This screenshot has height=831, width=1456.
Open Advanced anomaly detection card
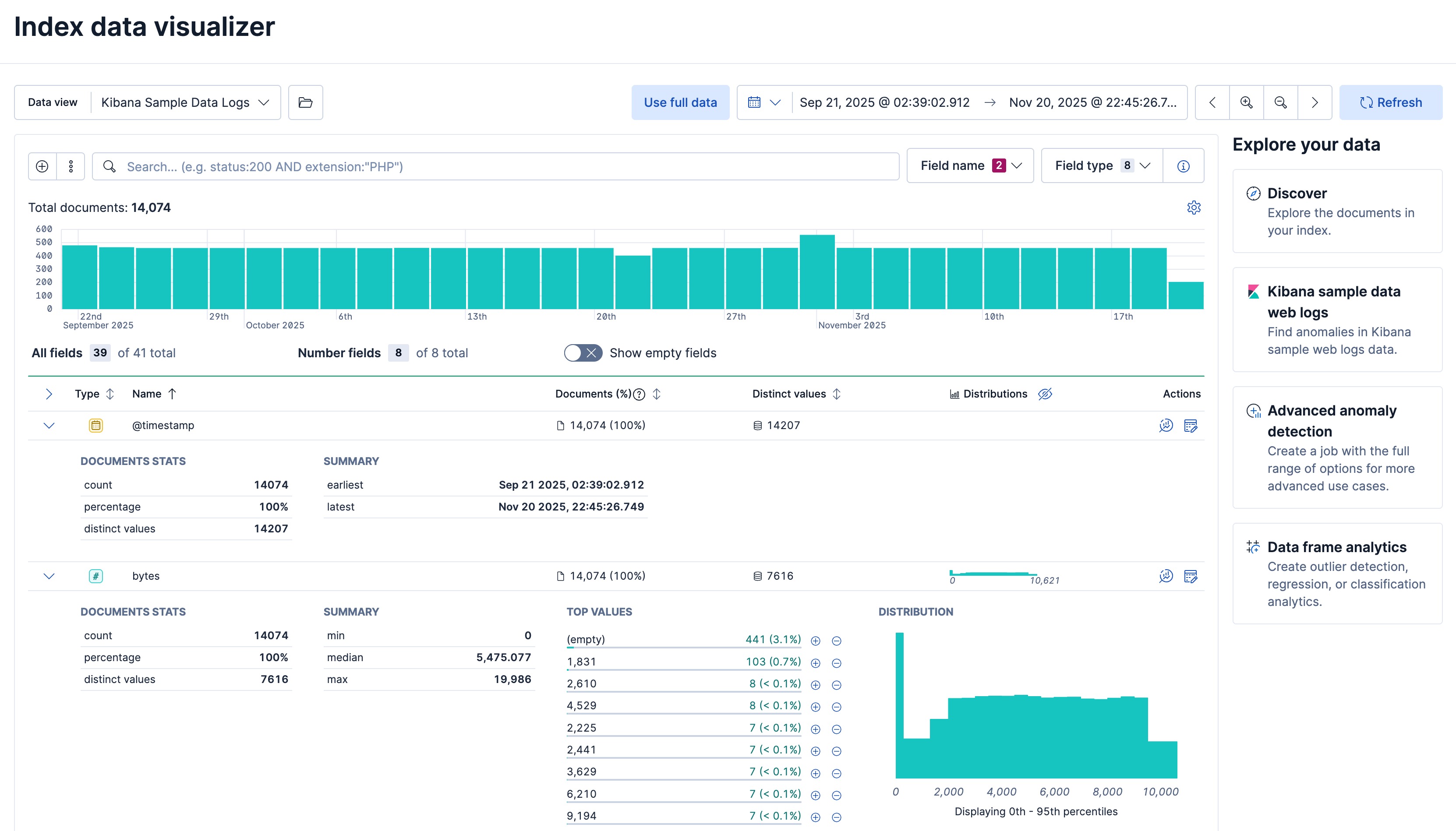1337,447
